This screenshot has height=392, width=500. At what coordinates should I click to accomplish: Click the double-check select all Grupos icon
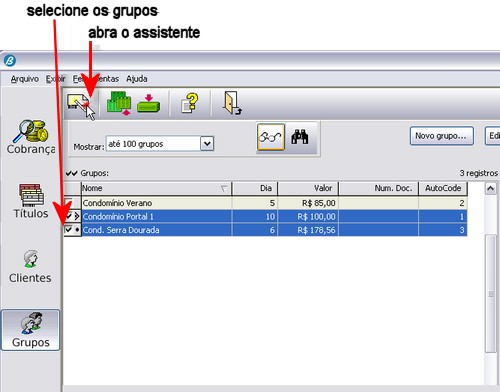(x=71, y=173)
